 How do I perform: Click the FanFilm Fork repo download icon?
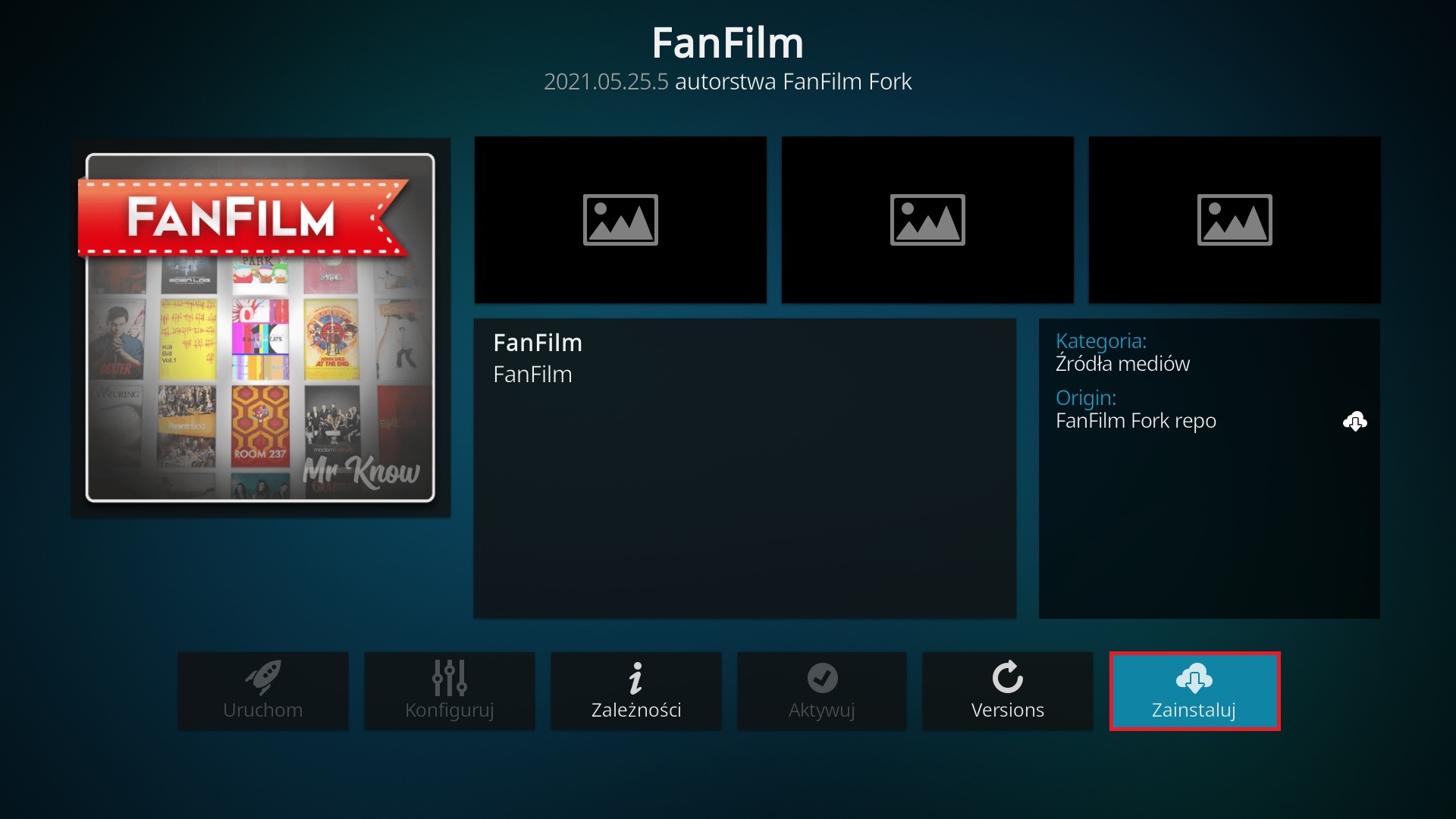pos(1355,420)
